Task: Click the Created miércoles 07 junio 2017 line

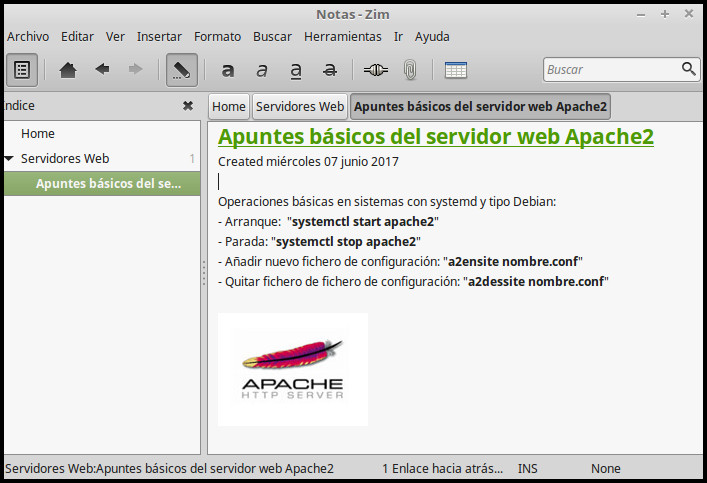Action: [308, 161]
